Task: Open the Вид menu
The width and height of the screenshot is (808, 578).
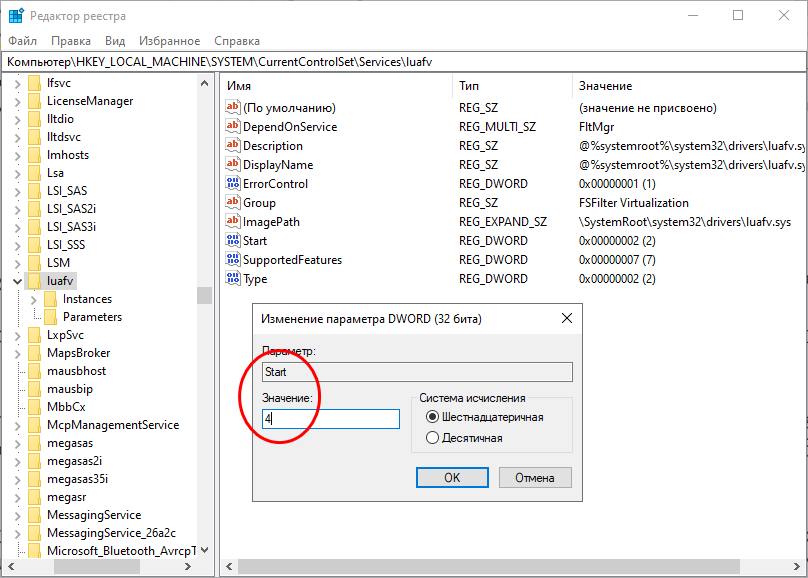Action: click(115, 41)
